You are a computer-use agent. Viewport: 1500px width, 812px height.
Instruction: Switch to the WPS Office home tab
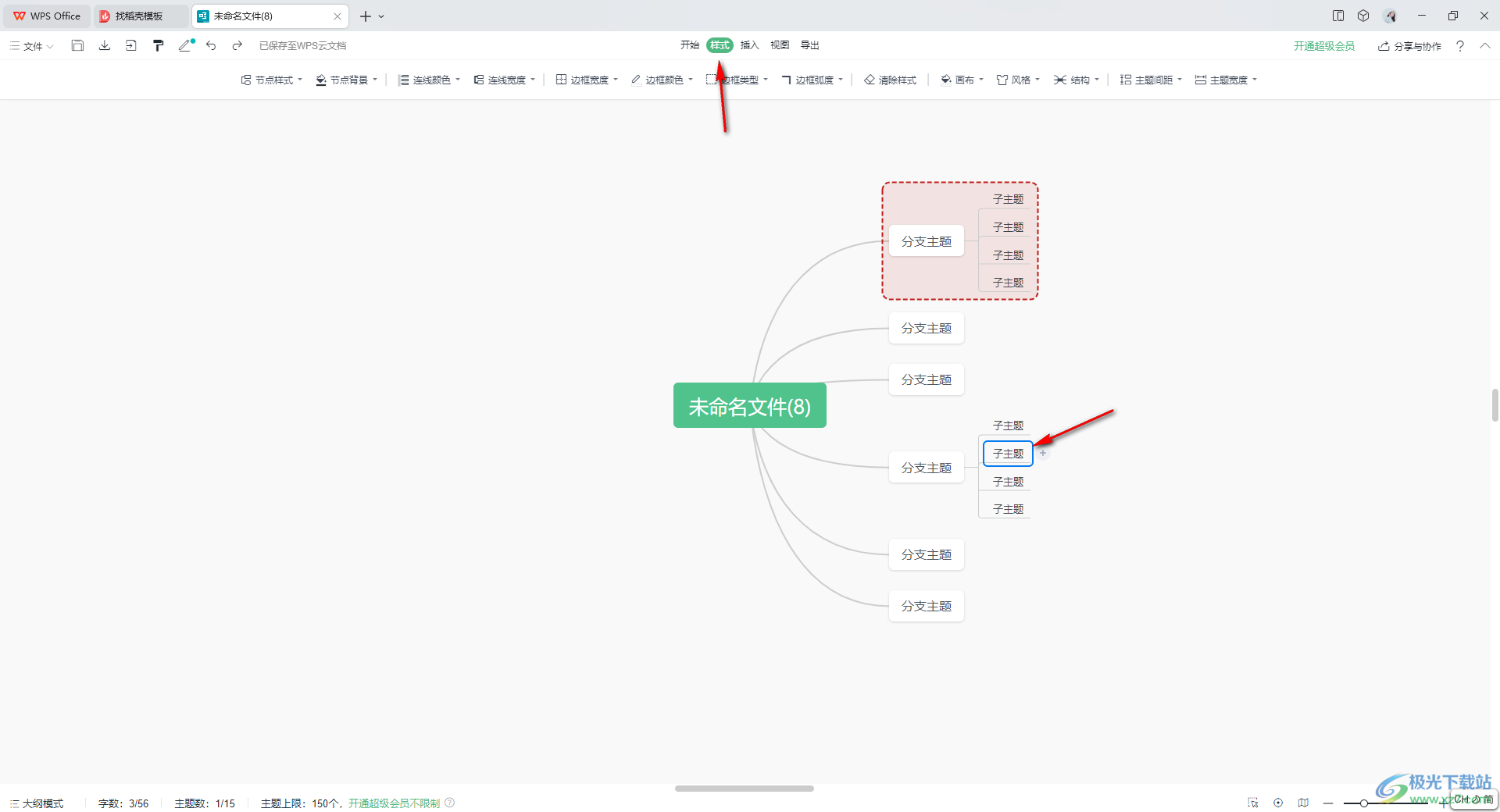[47, 16]
